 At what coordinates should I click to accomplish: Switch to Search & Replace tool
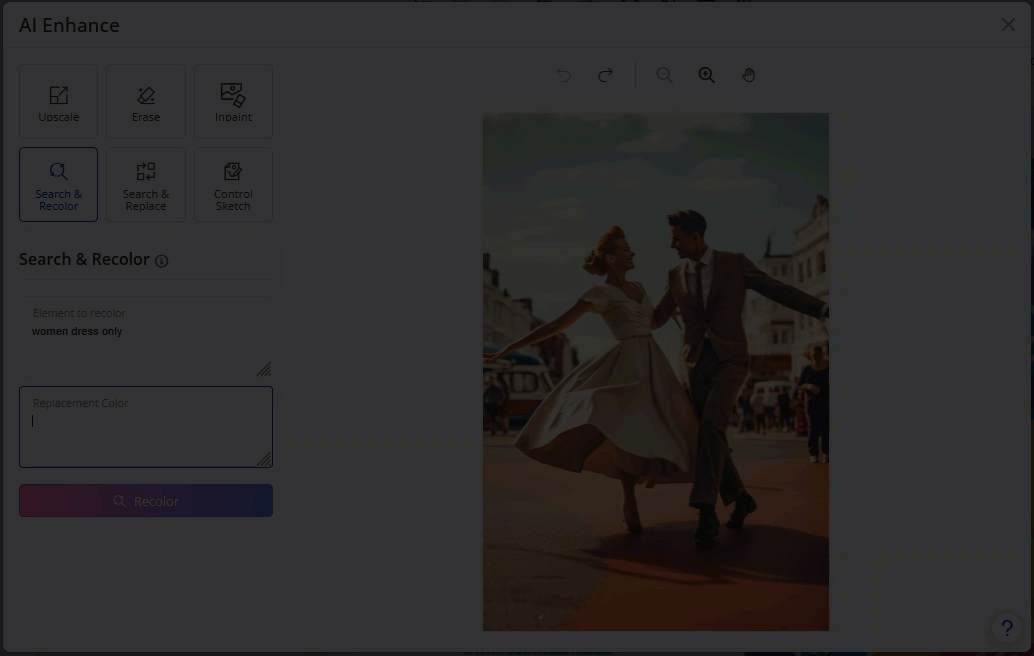[x=146, y=185]
